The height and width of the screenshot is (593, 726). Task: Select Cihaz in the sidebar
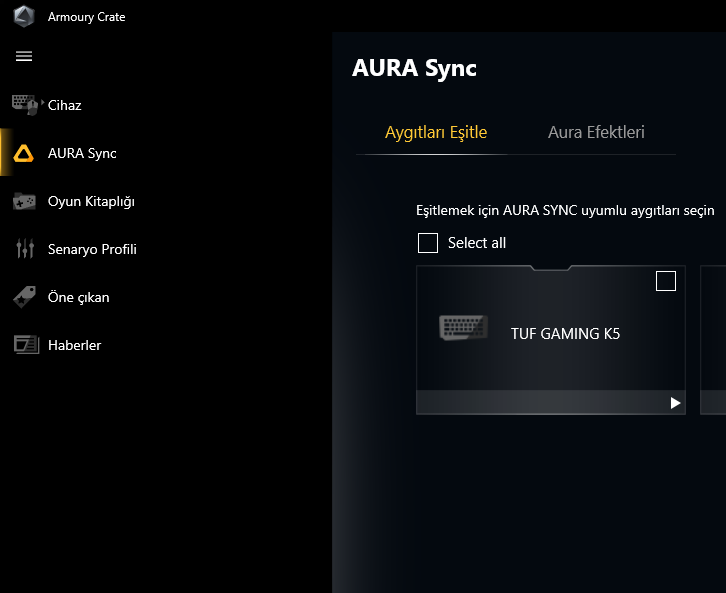tap(64, 106)
